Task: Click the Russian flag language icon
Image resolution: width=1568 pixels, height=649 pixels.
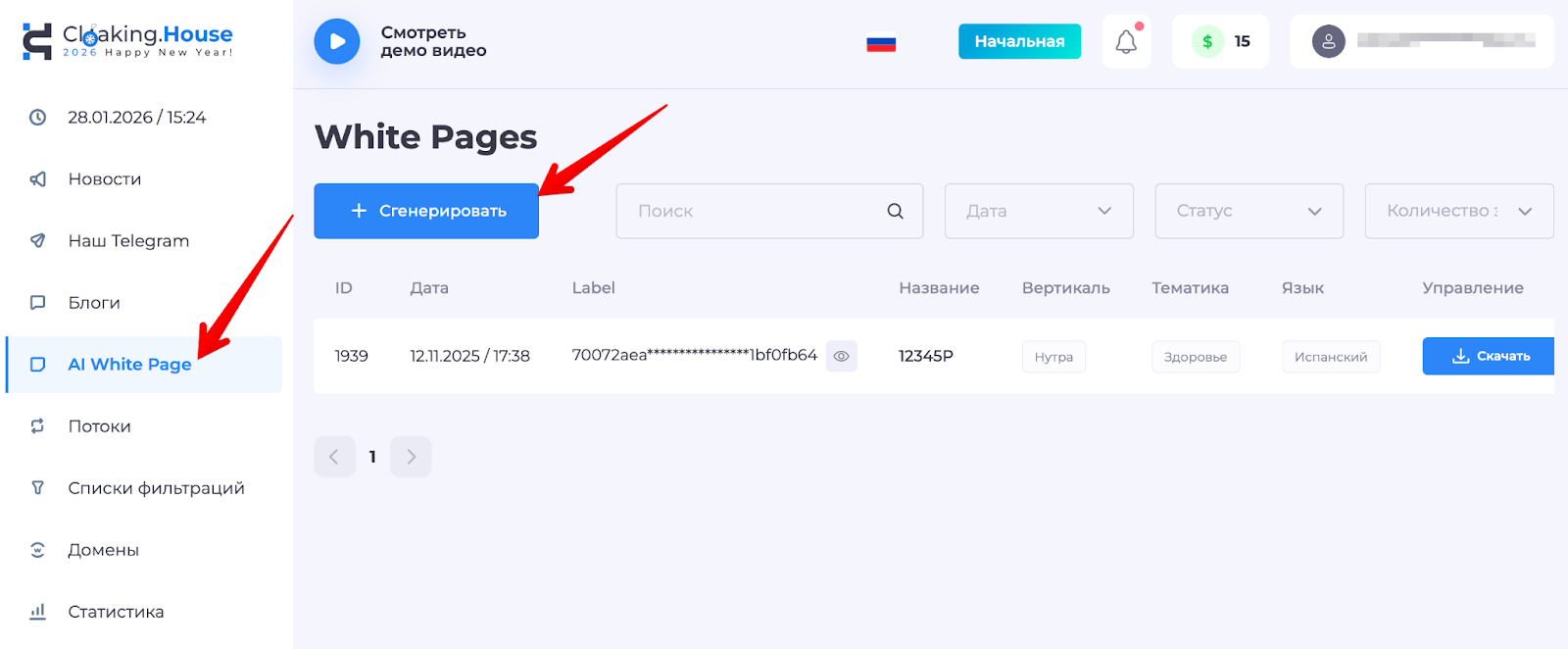Action: (881, 43)
